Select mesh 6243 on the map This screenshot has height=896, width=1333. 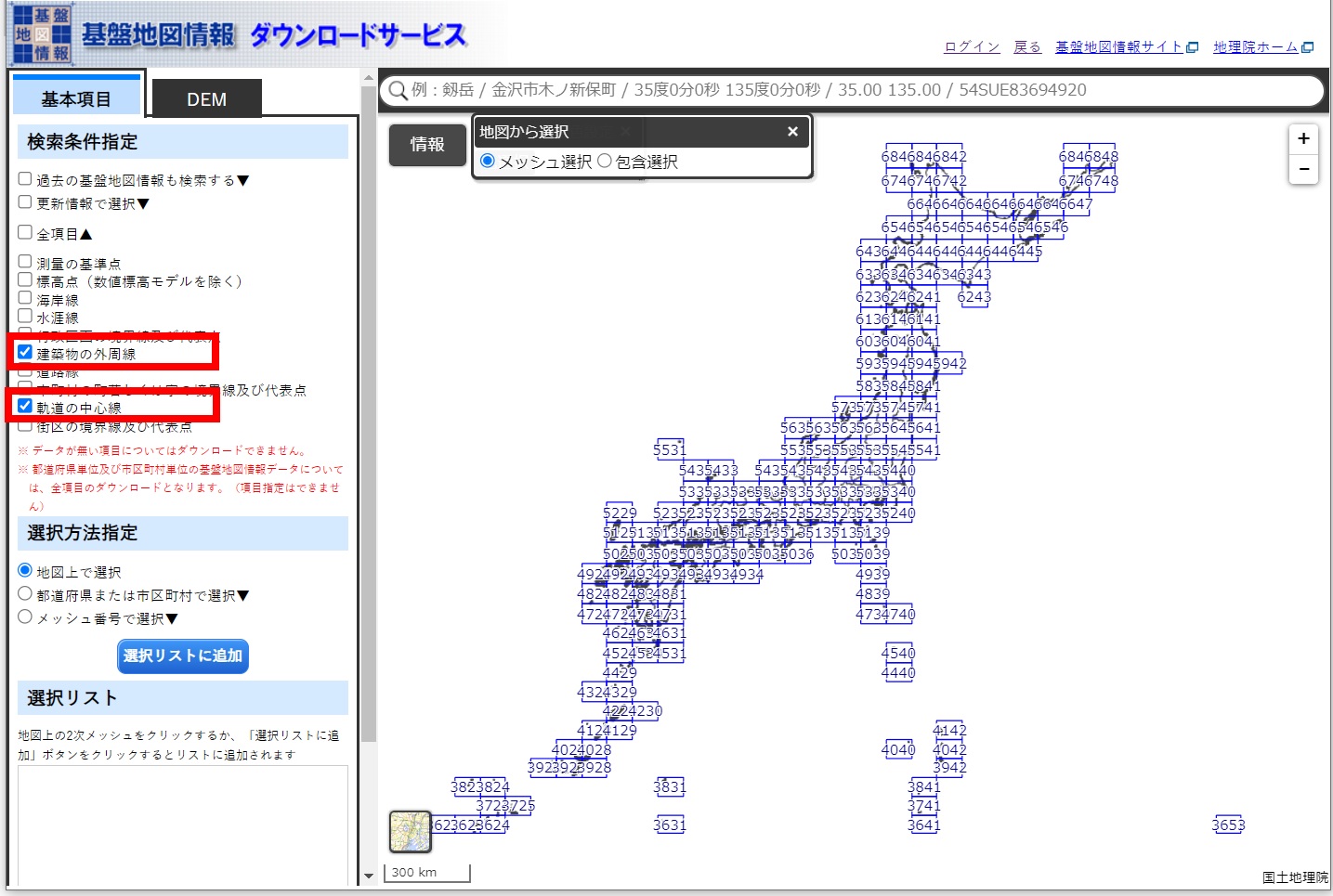click(x=974, y=297)
